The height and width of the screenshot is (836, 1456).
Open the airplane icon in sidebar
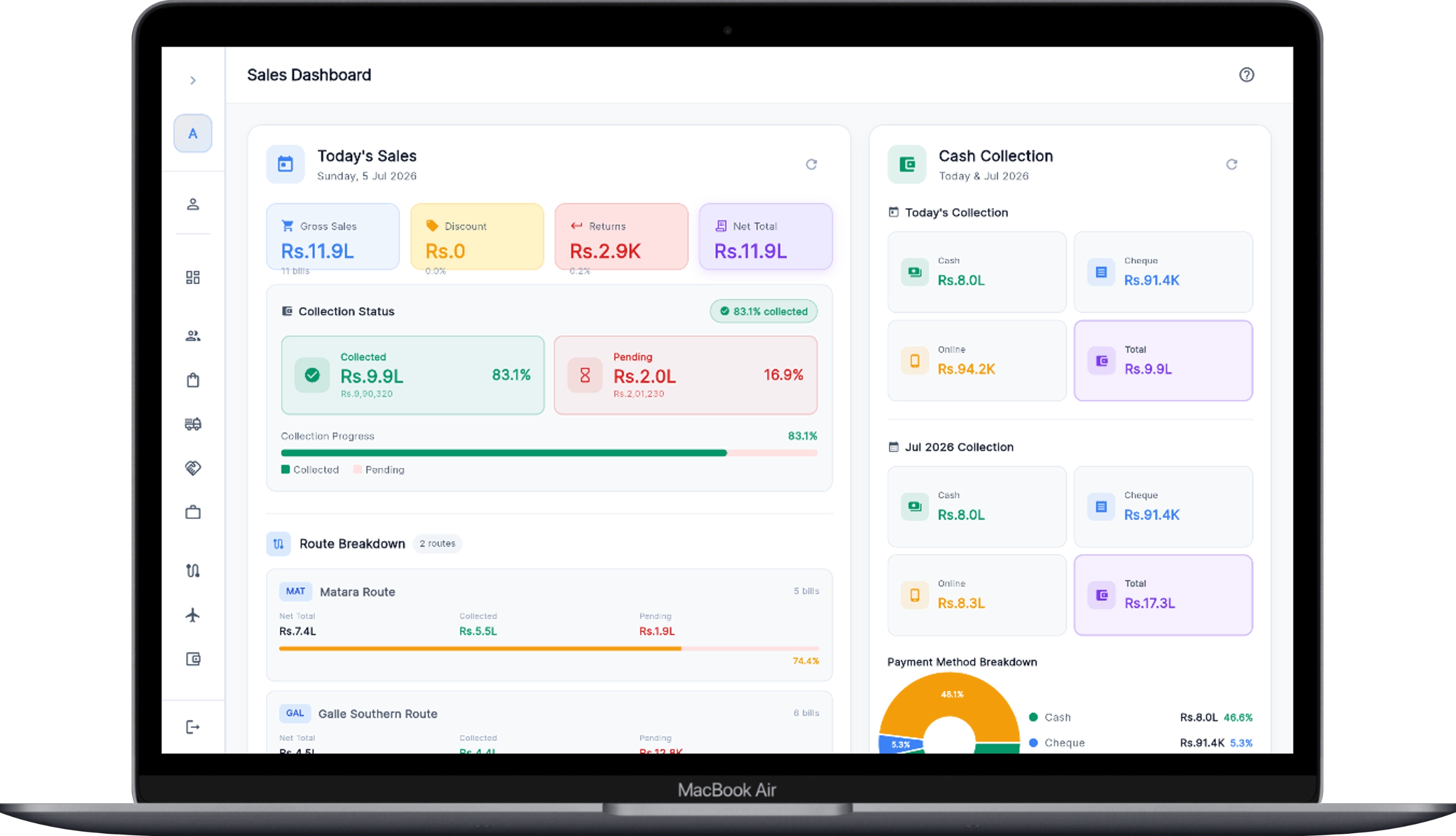tap(193, 615)
